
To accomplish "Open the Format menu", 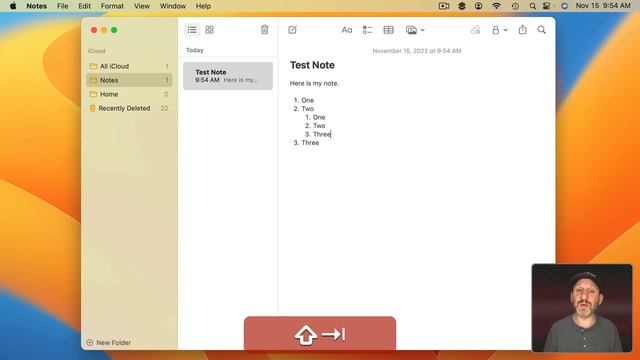I will point(112,6).
